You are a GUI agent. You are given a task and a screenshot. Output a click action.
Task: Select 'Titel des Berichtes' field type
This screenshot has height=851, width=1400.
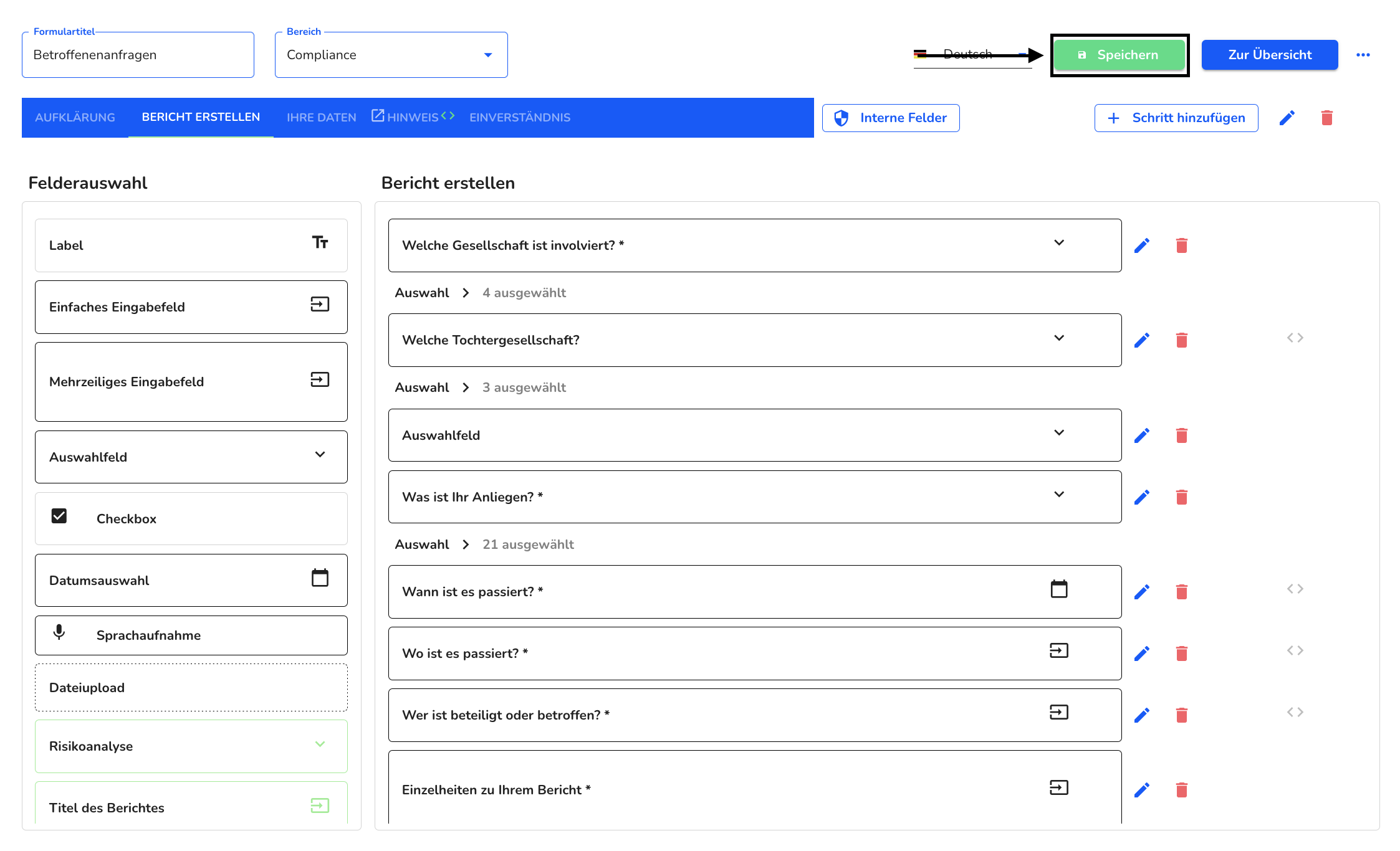point(191,804)
